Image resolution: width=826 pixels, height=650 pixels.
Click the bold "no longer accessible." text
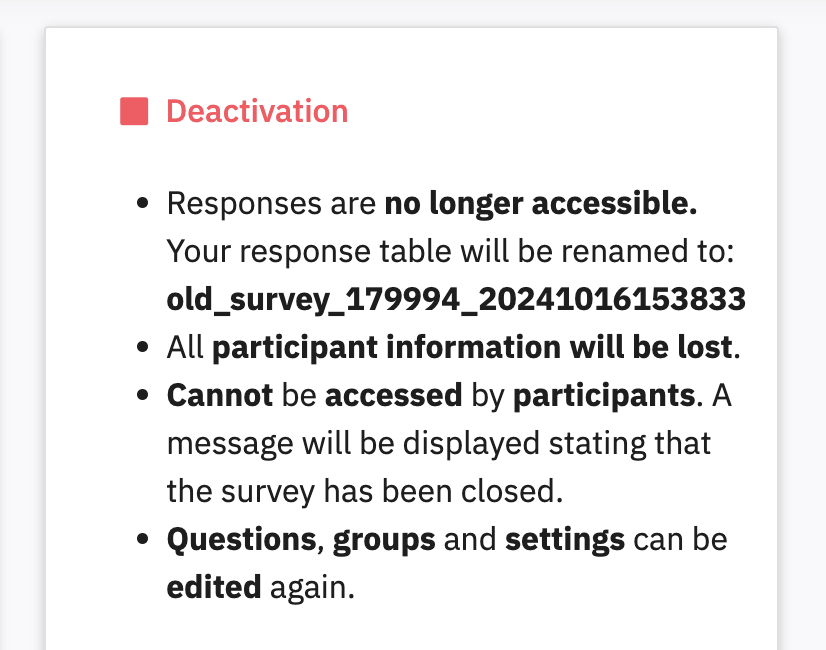click(540, 204)
